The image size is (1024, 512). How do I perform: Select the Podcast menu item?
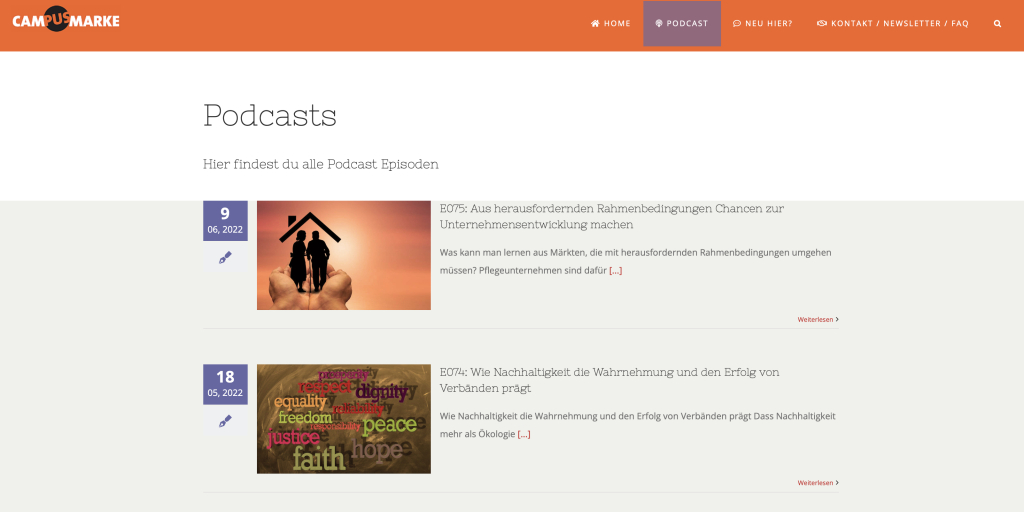[x=682, y=23]
